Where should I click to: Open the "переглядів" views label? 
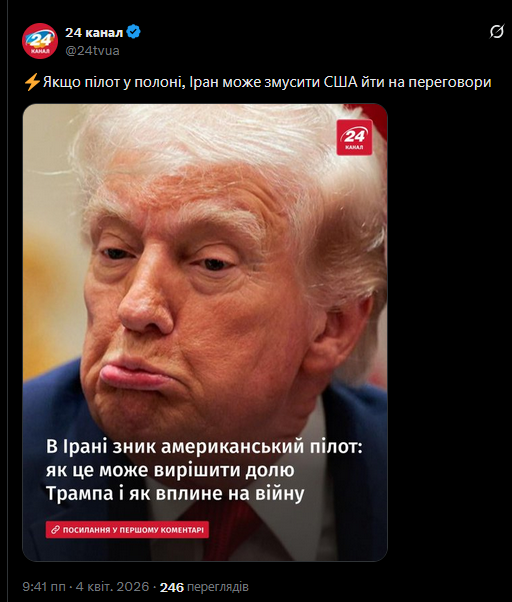(218, 587)
